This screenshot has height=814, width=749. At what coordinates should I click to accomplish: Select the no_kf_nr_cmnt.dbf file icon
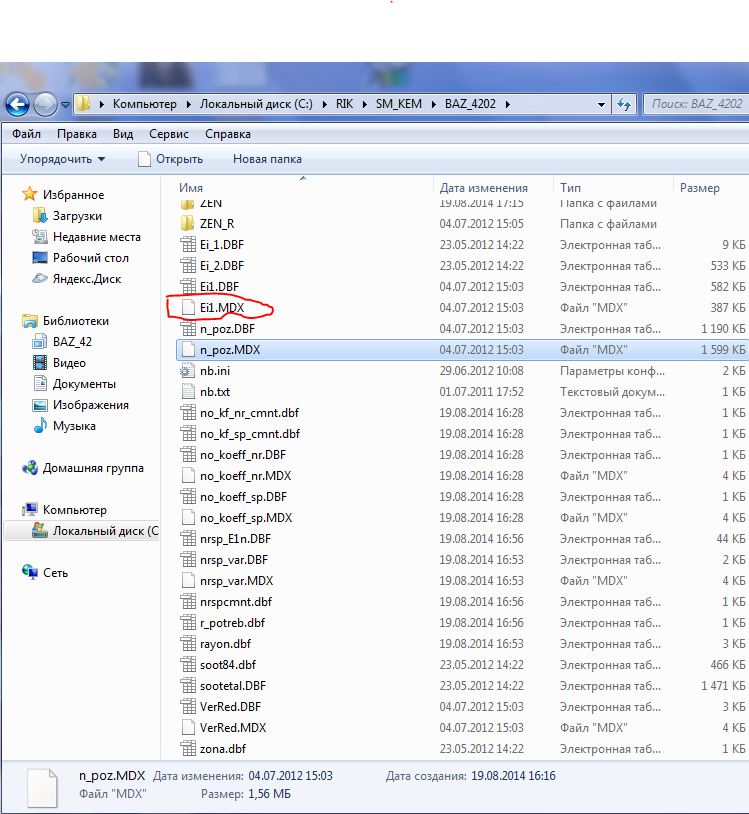(188, 413)
